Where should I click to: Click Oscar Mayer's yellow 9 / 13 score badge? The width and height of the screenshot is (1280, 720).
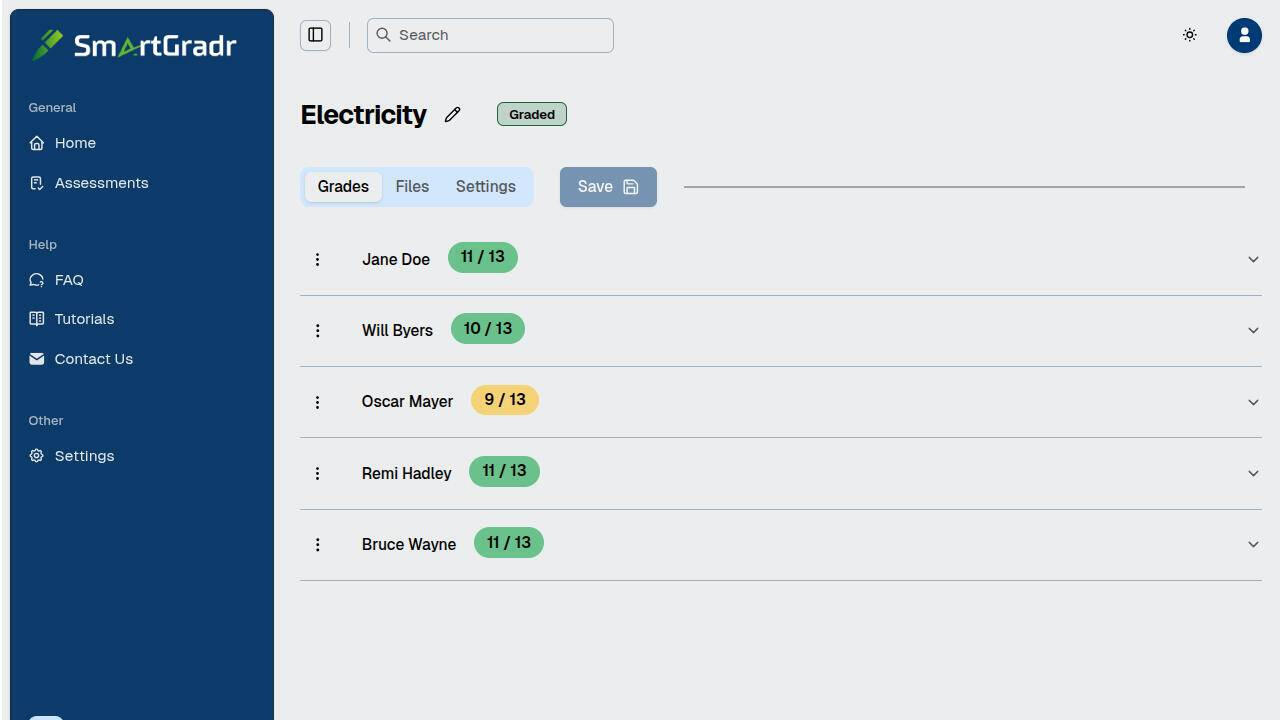[x=505, y=400]
